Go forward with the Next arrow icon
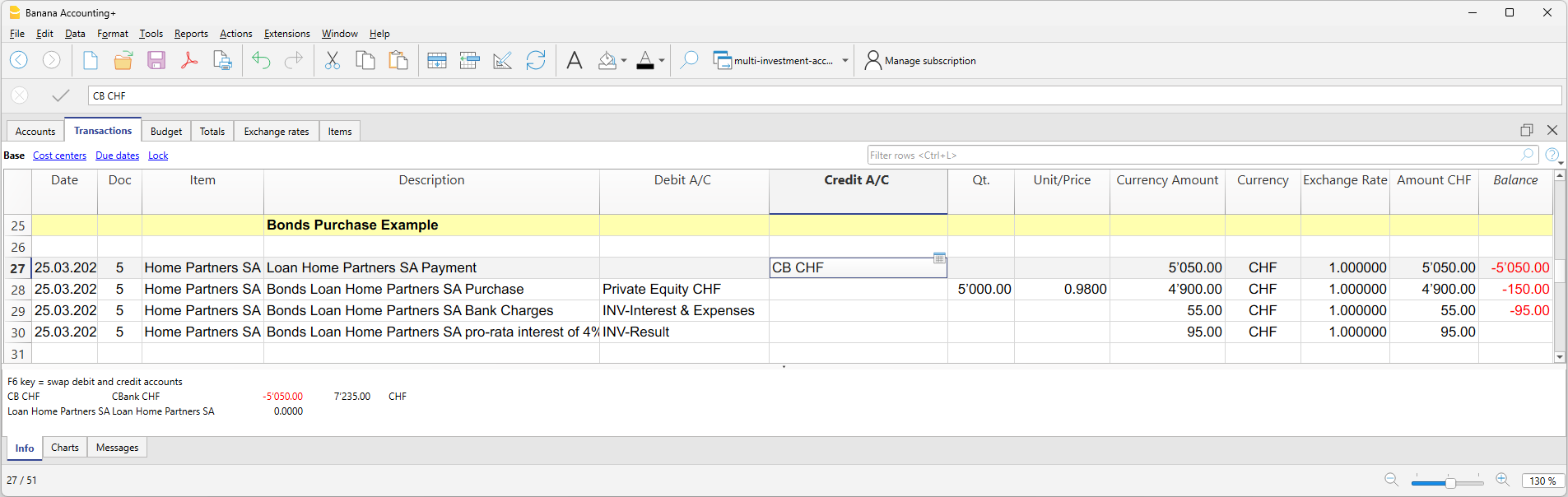The height and width of the screenshot is (497, 1568). (51, 60)
